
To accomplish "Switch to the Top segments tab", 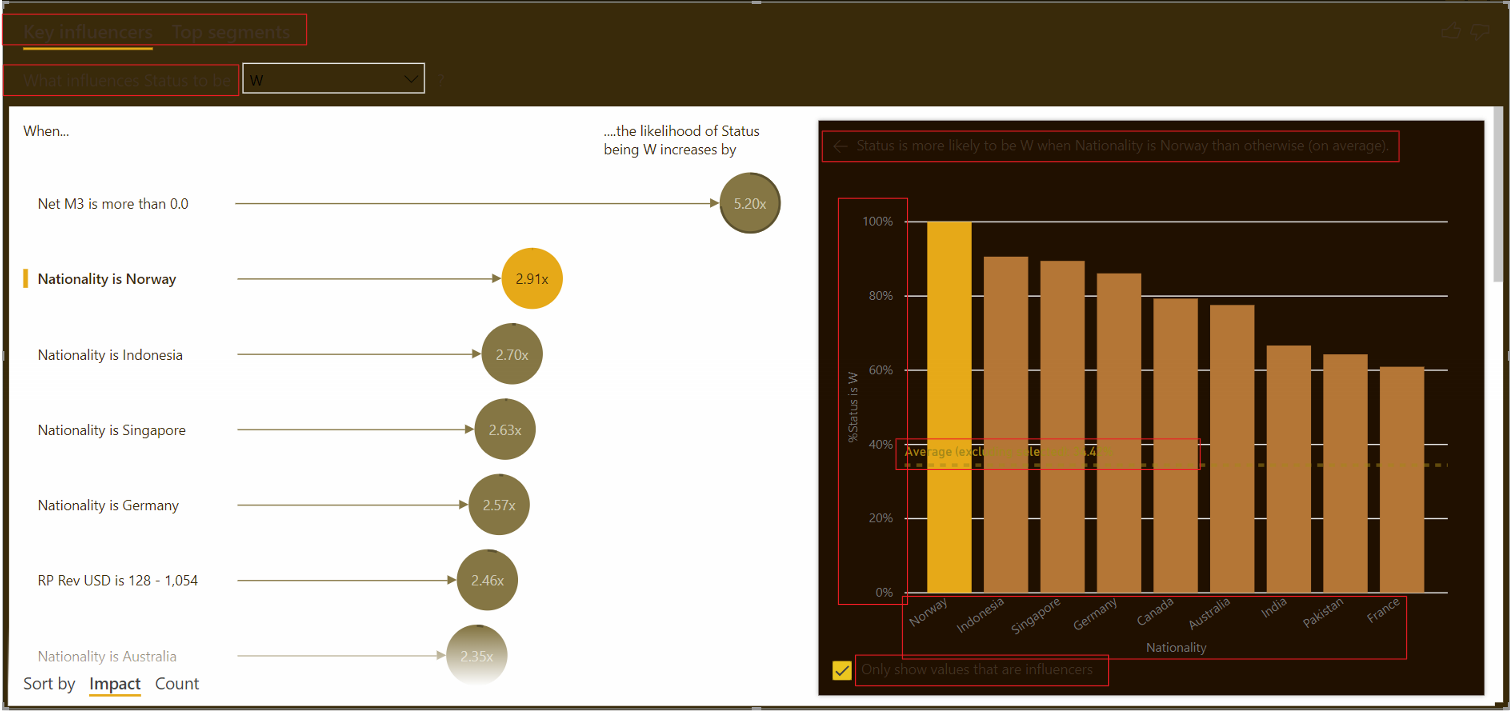I will 231,32.
